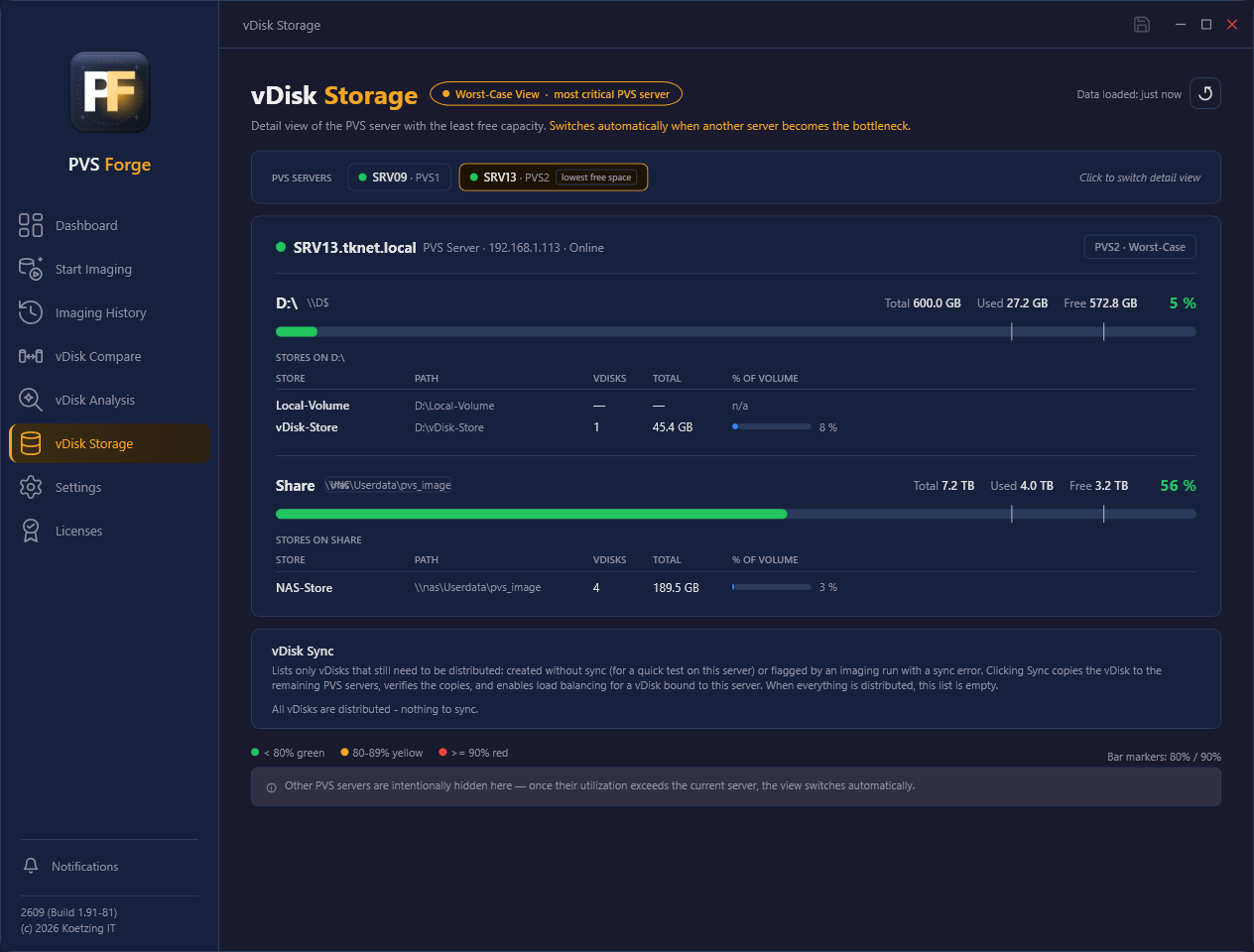Click 'Bar markers: 80% / 90%' text
1254x952 pixels.
click(1164, 757)
